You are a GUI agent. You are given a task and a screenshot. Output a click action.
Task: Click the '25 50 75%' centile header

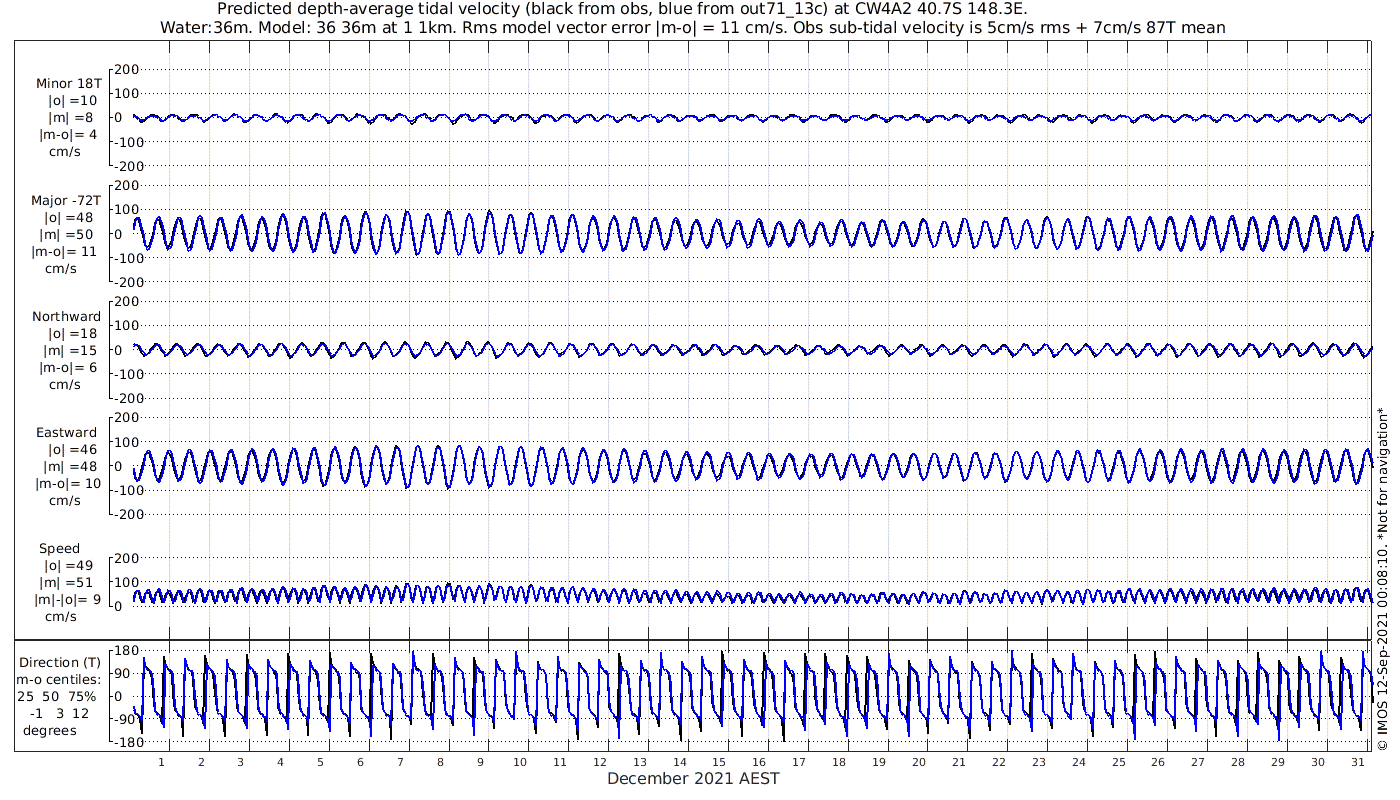(56, 697)
